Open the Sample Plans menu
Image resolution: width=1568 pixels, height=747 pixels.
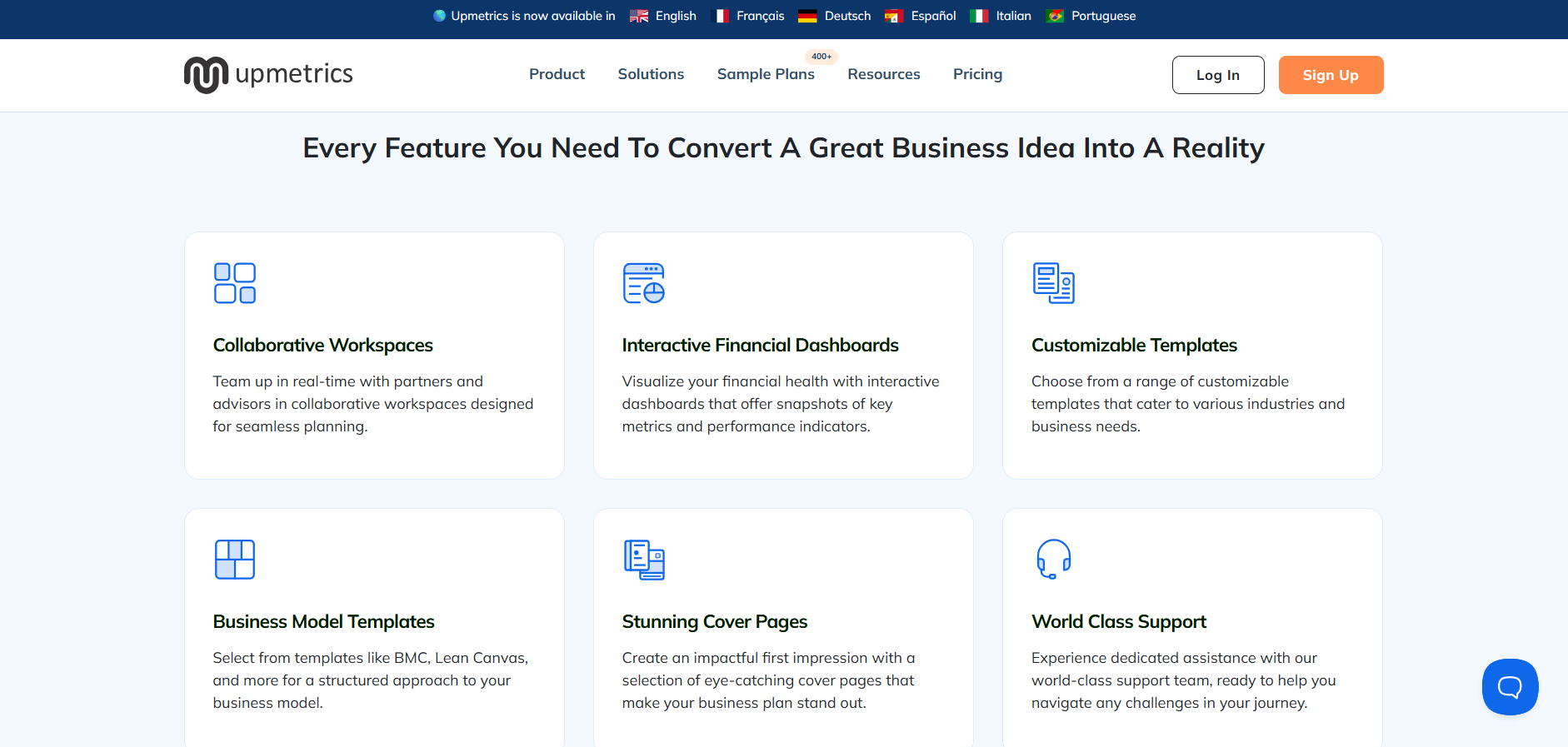tap(766, 74)
